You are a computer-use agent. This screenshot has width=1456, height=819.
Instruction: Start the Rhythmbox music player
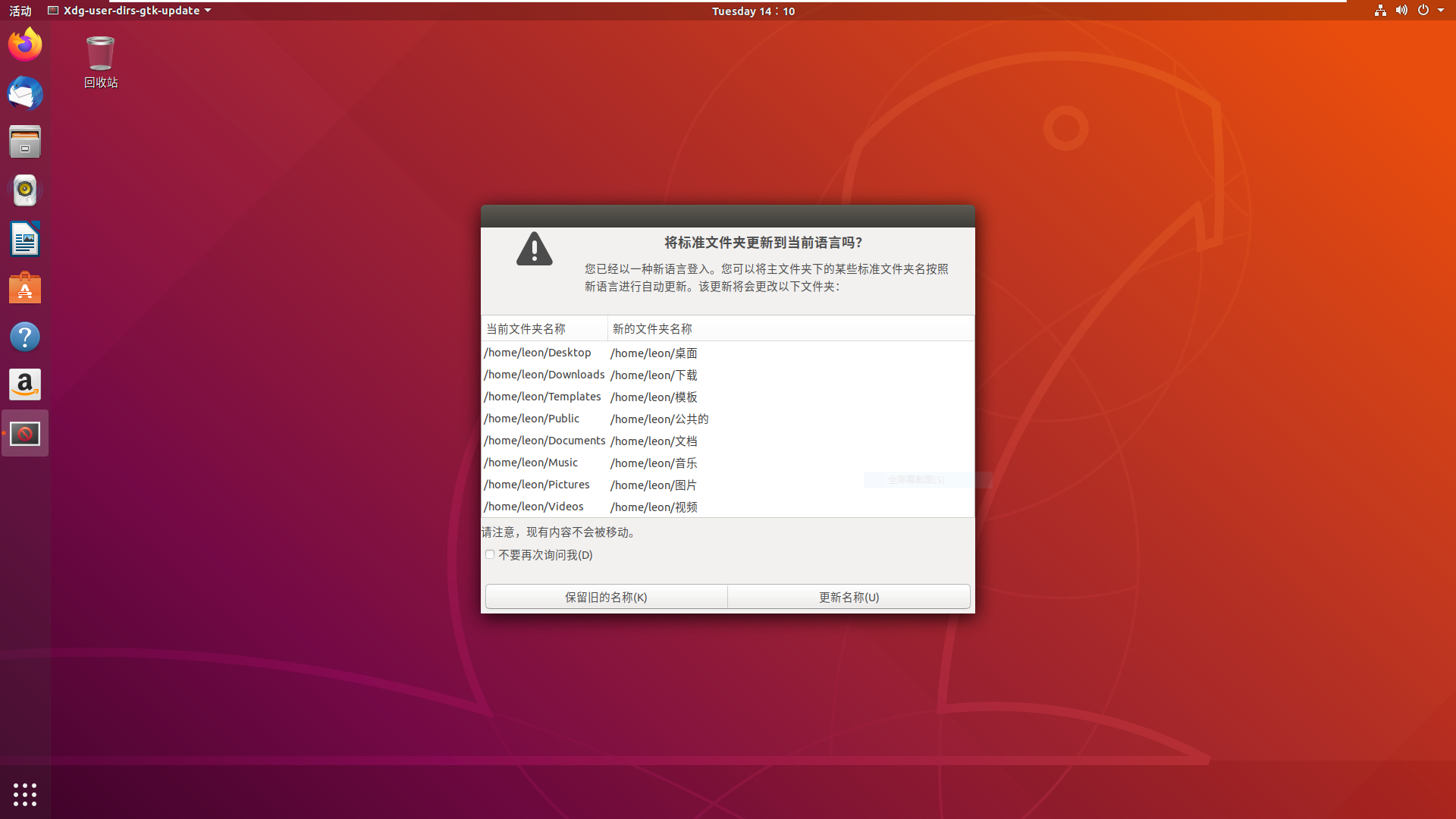click(x=25, y=190)
